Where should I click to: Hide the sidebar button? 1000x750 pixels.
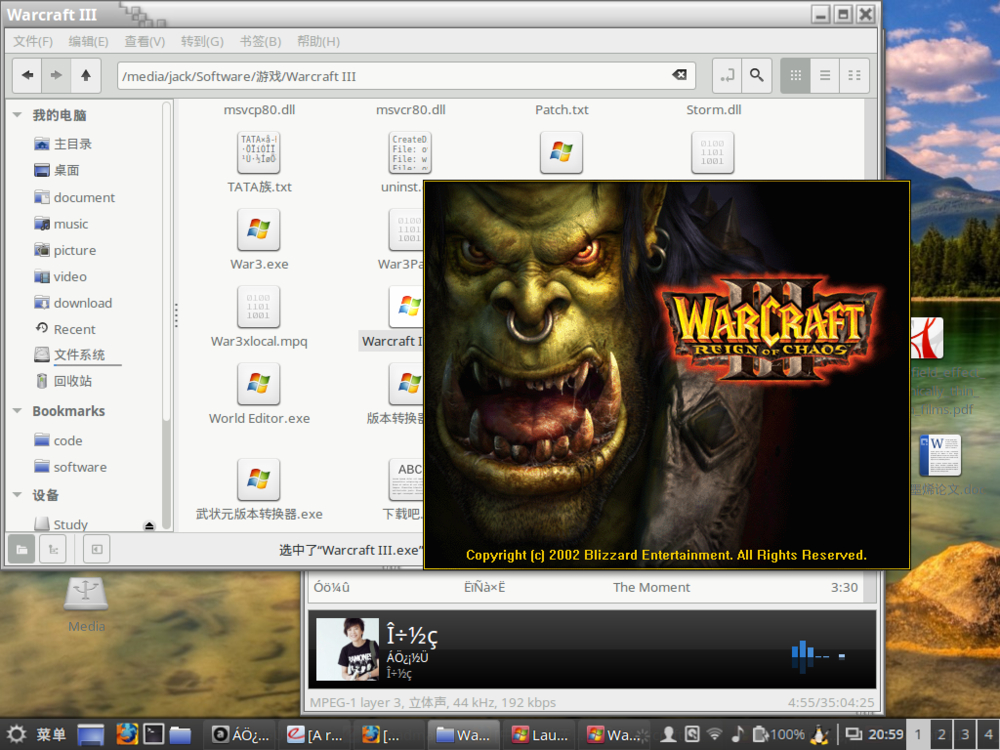(97, 549)
